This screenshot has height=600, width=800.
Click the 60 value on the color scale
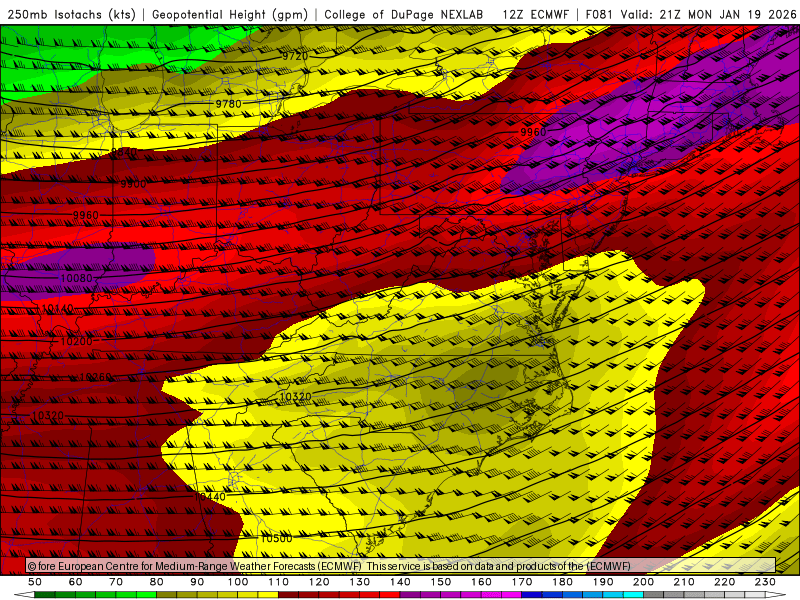pyautogui.click(x=76, y=582)
